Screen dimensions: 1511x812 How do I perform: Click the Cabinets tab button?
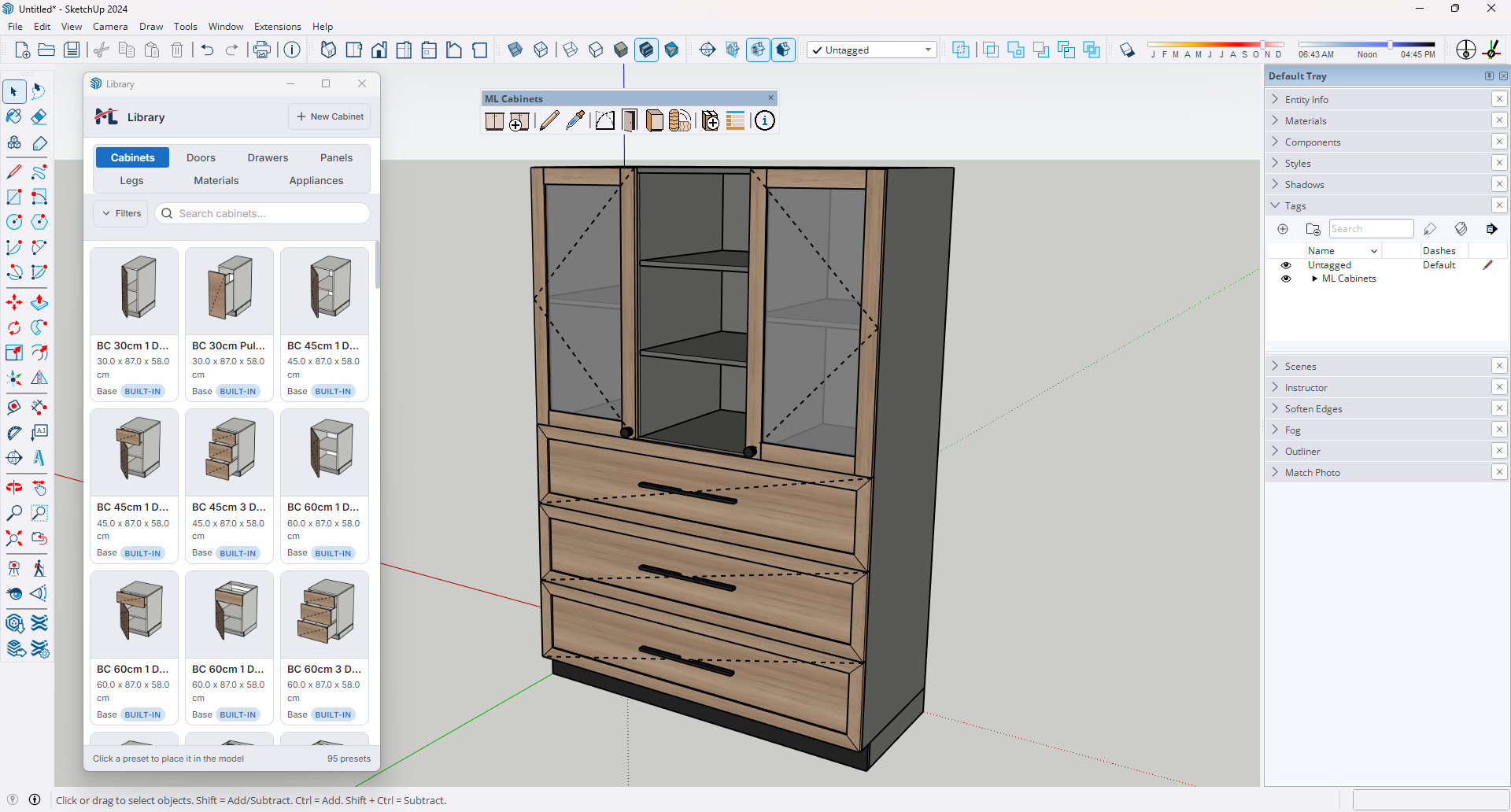(x=132, y=157)
